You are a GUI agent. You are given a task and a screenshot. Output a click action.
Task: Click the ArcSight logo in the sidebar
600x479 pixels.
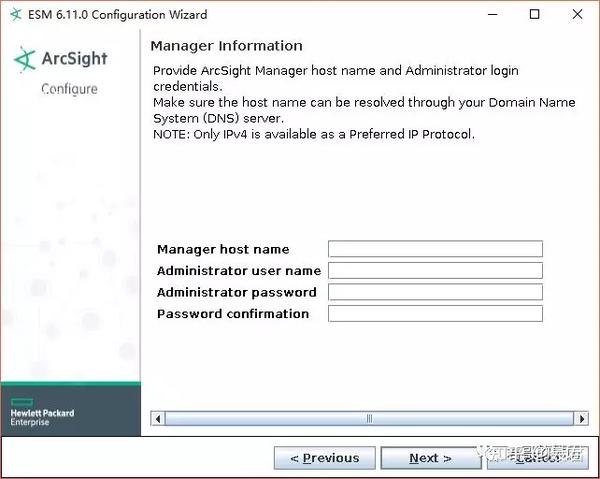point(60,59)
